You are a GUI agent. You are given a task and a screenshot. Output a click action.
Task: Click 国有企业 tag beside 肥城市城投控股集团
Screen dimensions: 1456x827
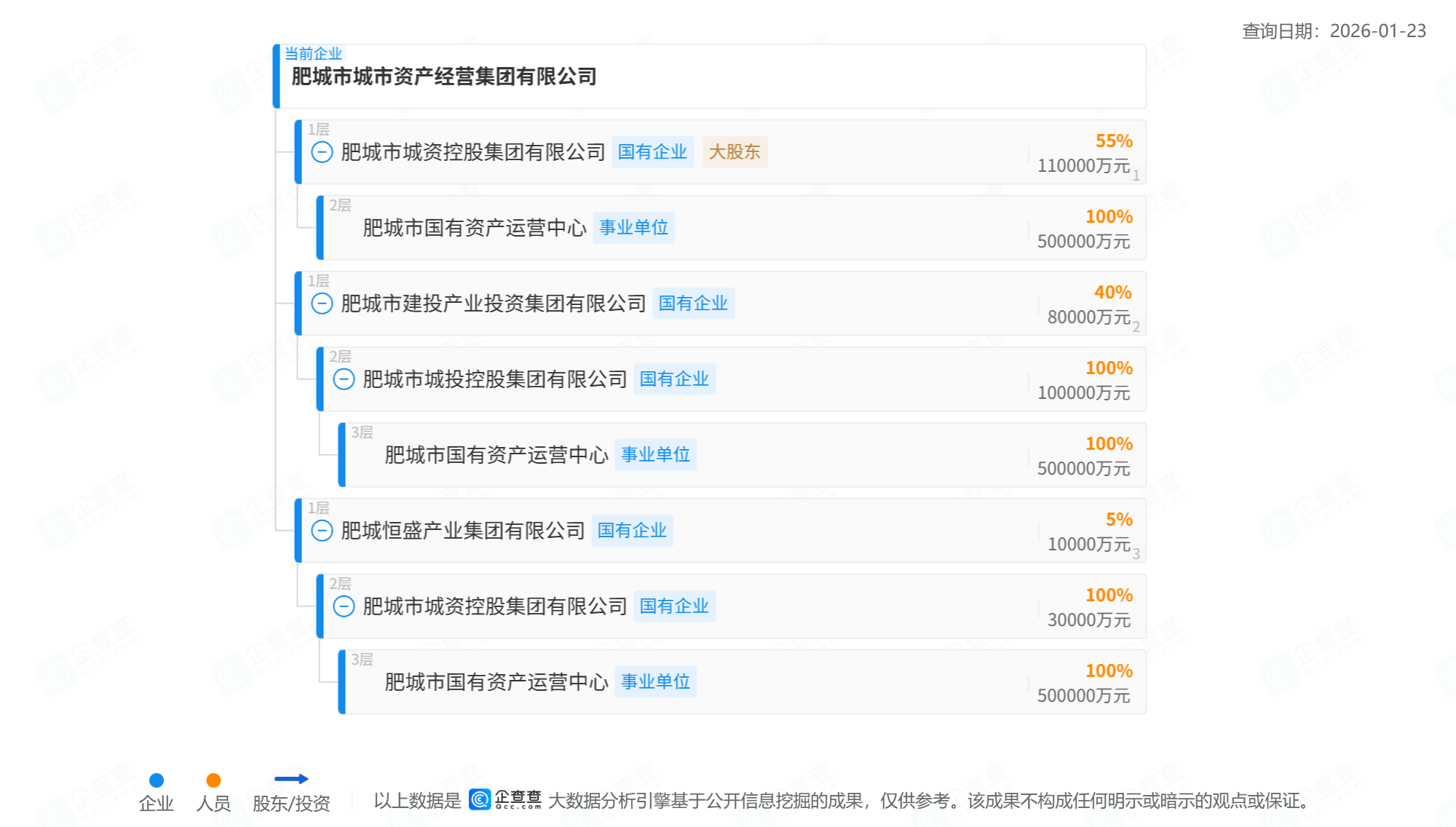pyautogui.click(x=674, y=379)
